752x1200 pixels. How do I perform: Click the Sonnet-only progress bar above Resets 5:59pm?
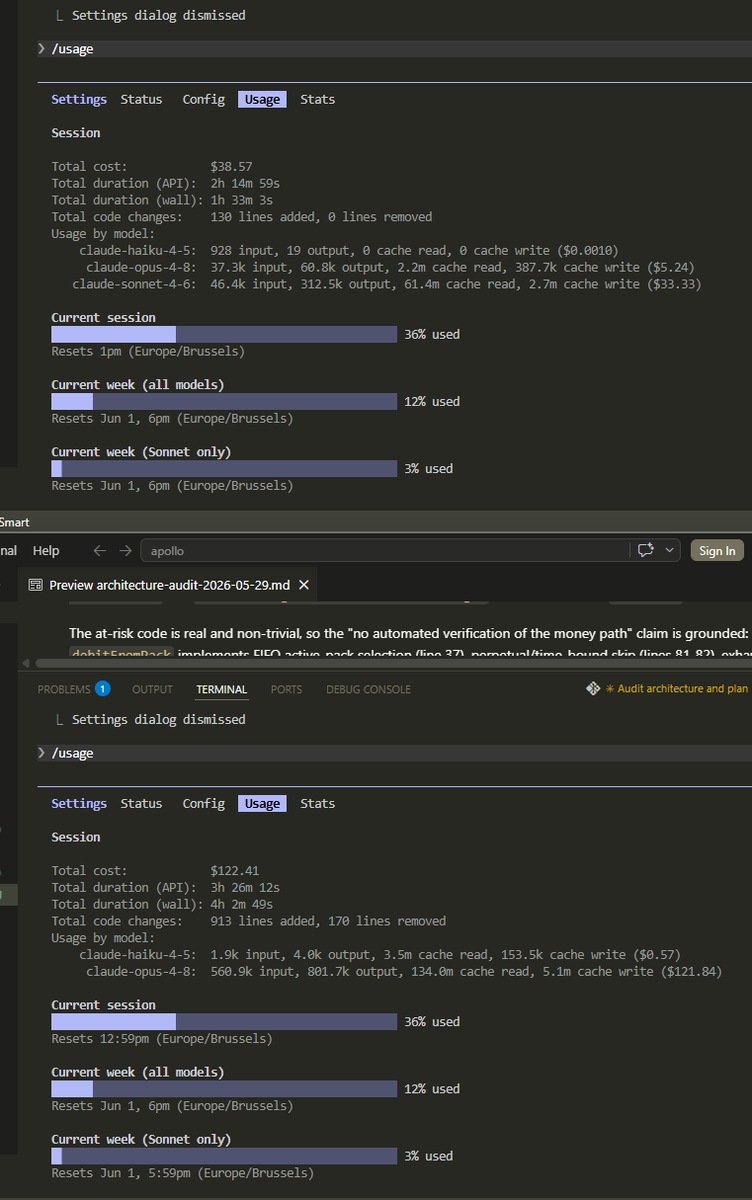(x=224, y=1155)
